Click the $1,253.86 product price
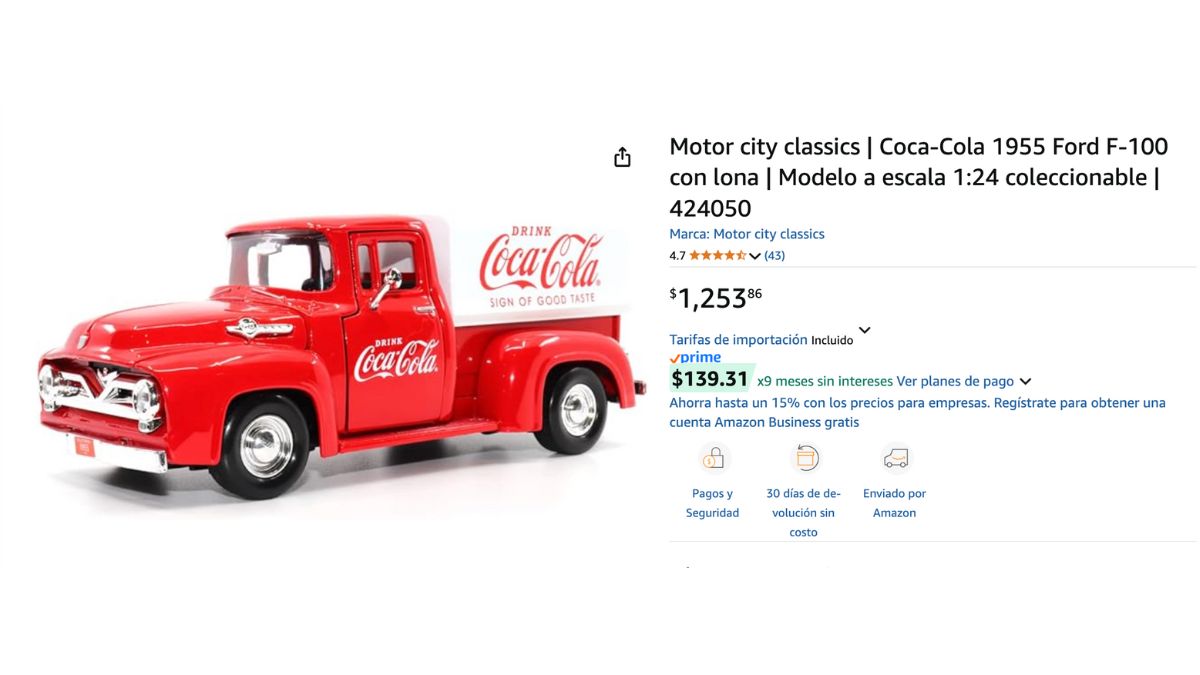Image resolution: width=1200 pixels, height=675 pixels. pos(715,297)
